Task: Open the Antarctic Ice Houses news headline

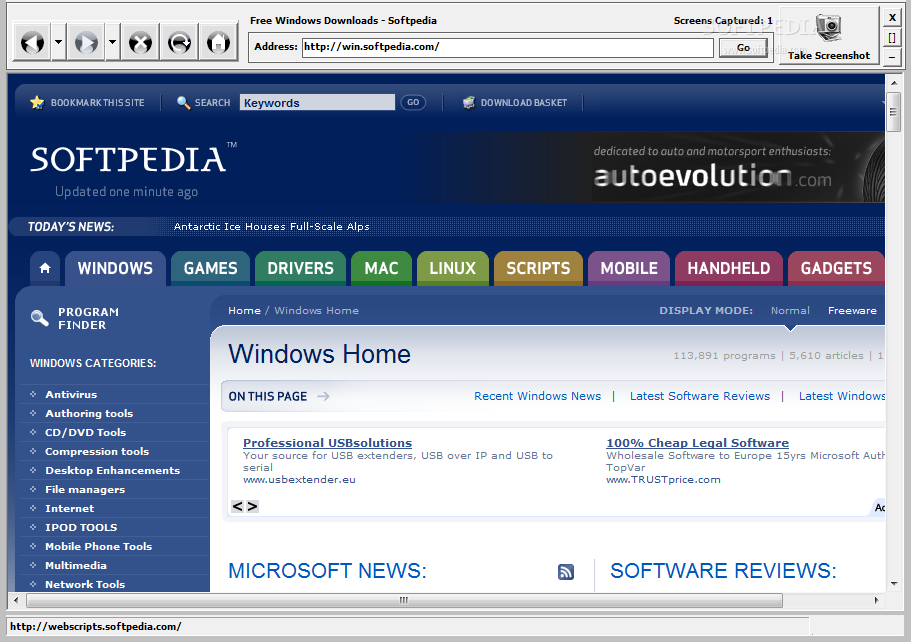Action: coord(271,227)
